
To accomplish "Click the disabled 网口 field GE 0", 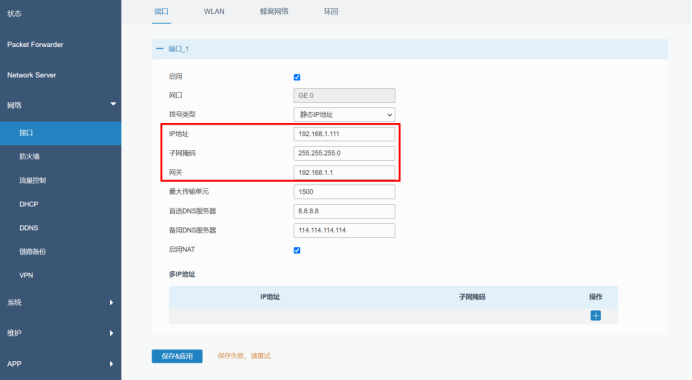I will [344, 95].
